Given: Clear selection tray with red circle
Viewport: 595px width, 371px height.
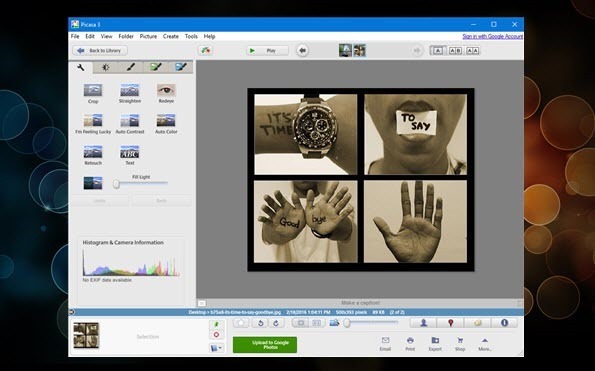Looking at the screenshot, I should (x=216, y=335).
